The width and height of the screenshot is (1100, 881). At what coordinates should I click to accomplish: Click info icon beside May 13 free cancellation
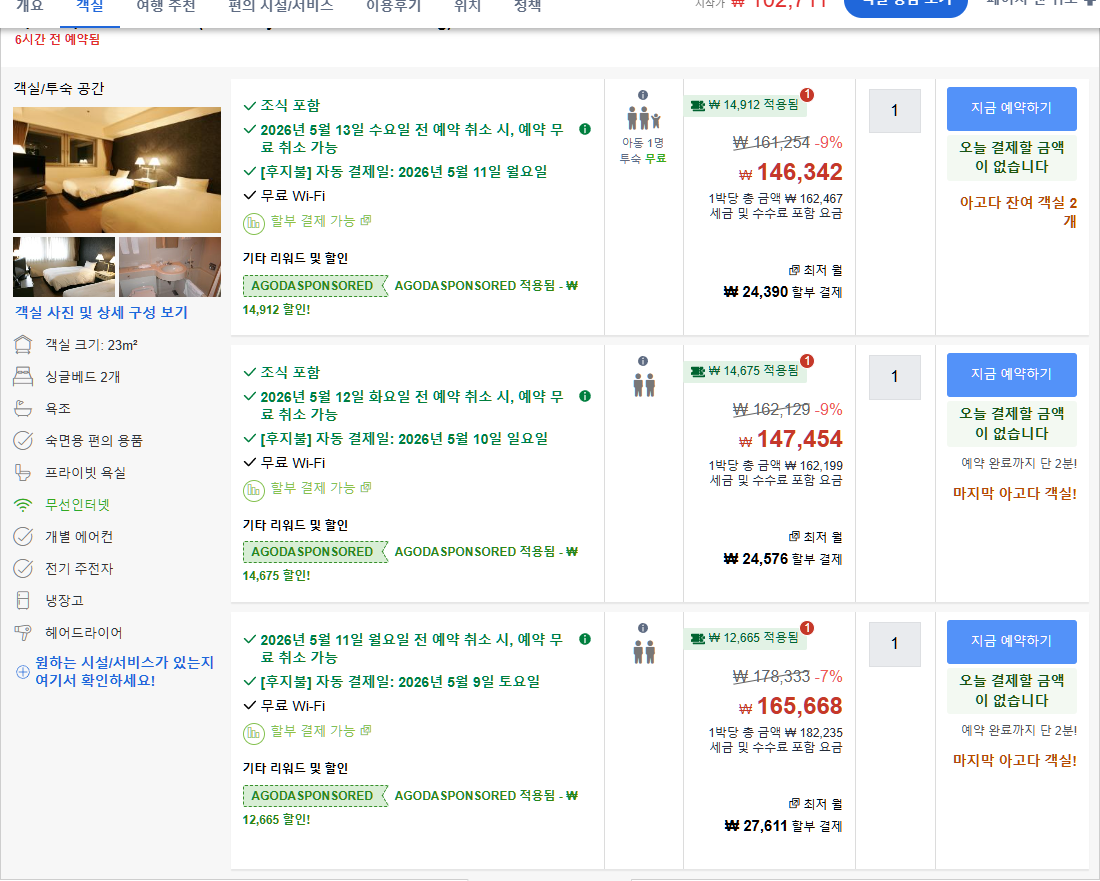pos(584,129)
